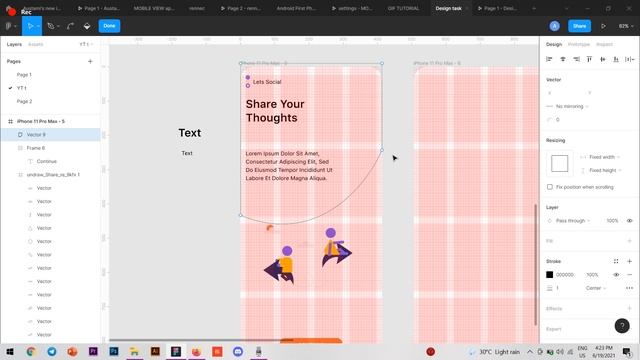Click the Align horizontal centers icon
Viewport: 640px width, 360px height.
pos(563,59)
